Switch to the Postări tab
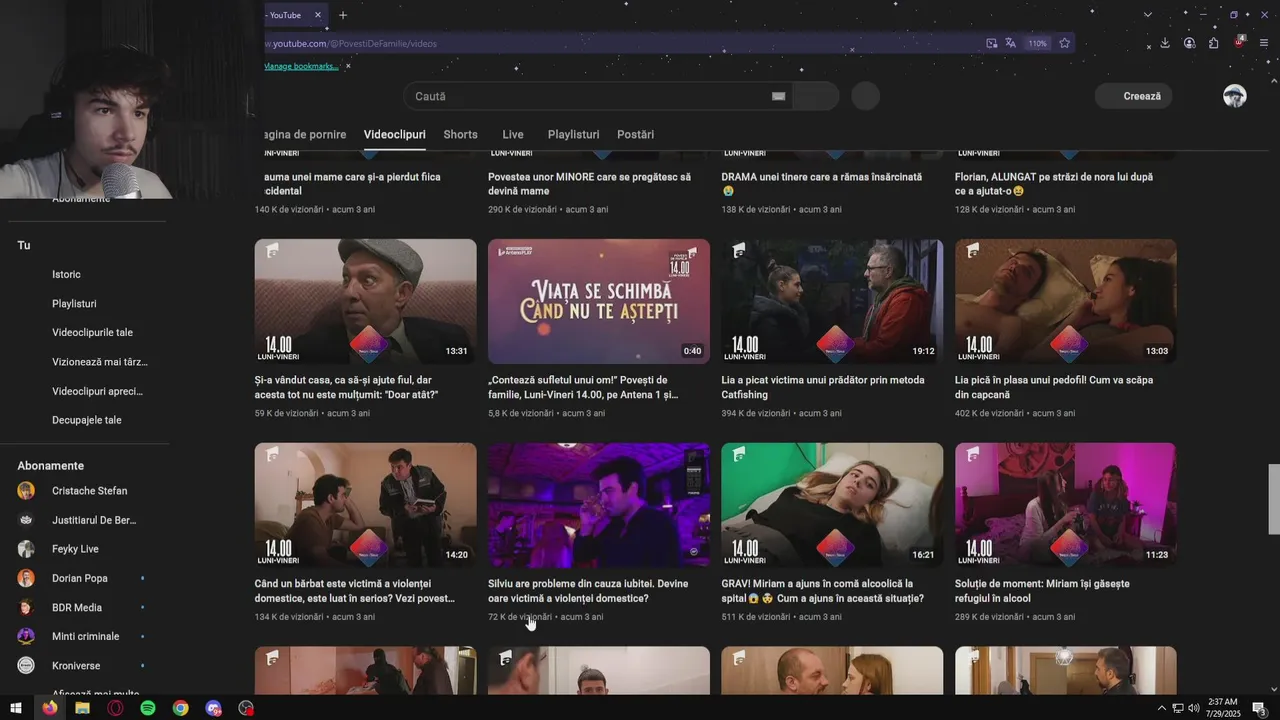This screenshot has height=720, width=1280. pyautogui.click(x=636, y=134)
